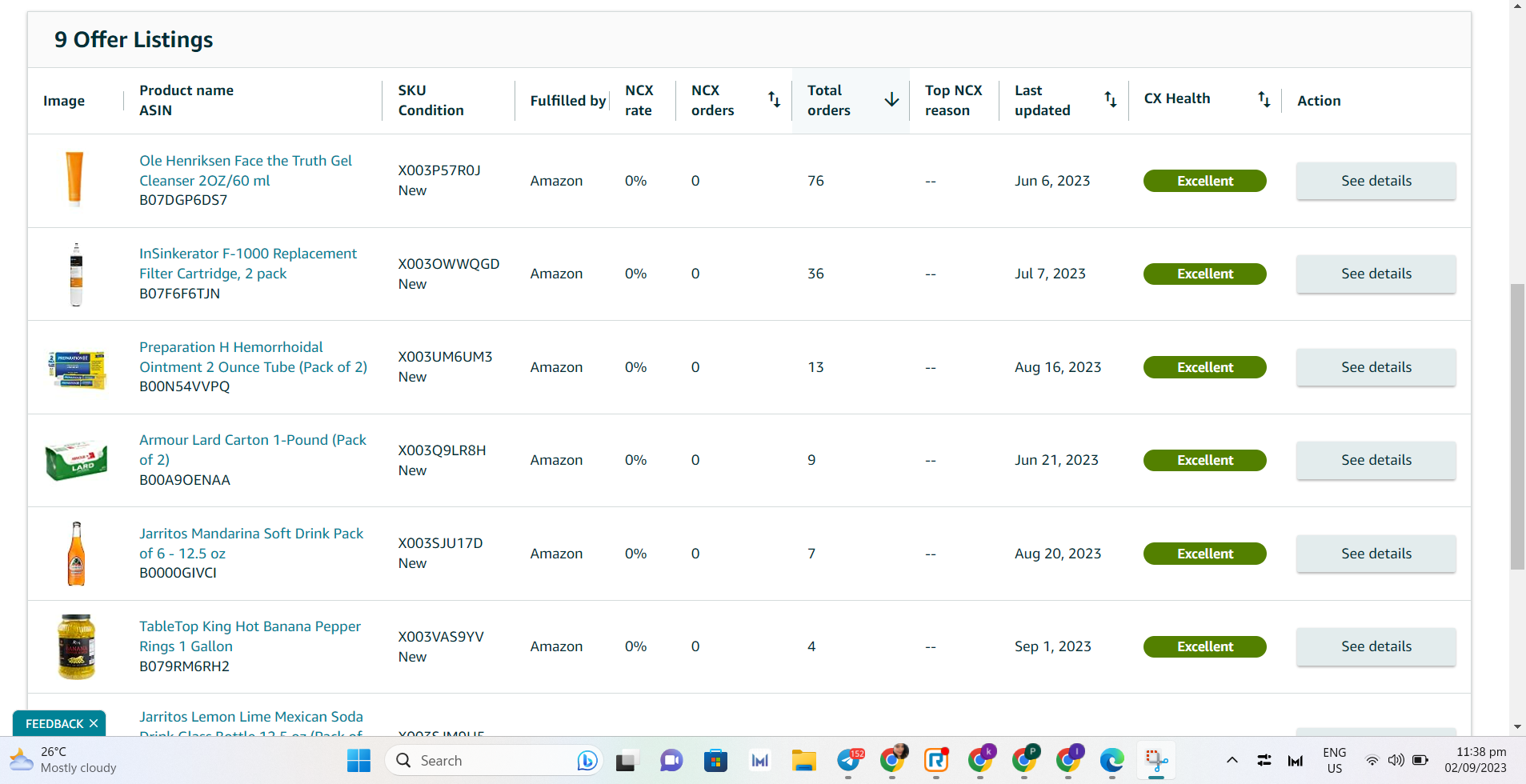The image size is (1526, 784).
Task: Open Chrome with the K profile badge
Action: [x=980, y=760]
